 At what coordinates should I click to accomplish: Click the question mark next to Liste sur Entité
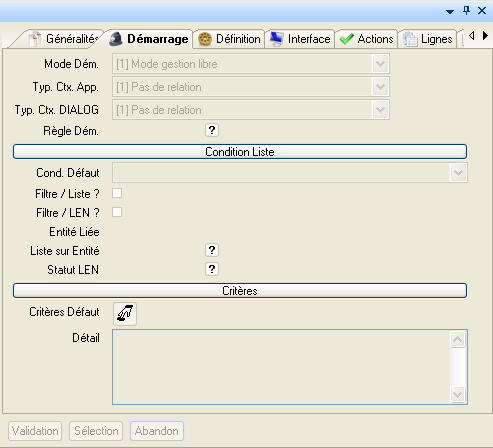(212, 250)
